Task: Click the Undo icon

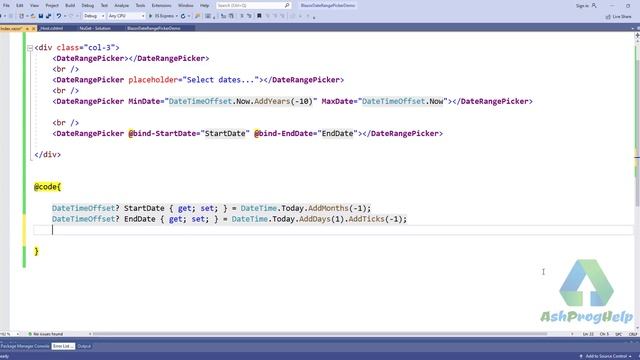Action: [59, 16]
